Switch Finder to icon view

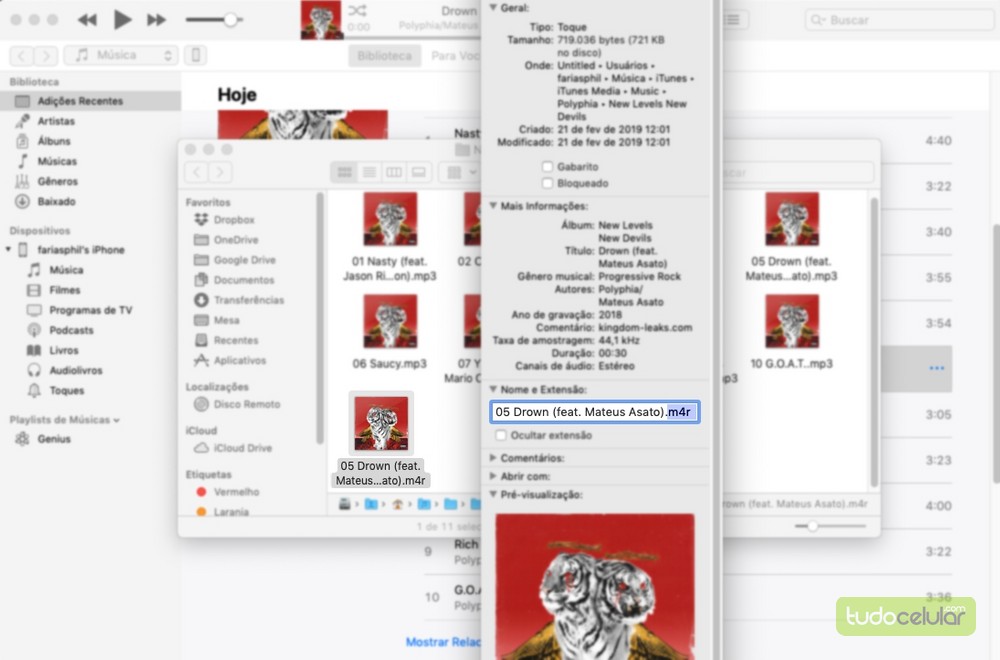click(345, 173)
